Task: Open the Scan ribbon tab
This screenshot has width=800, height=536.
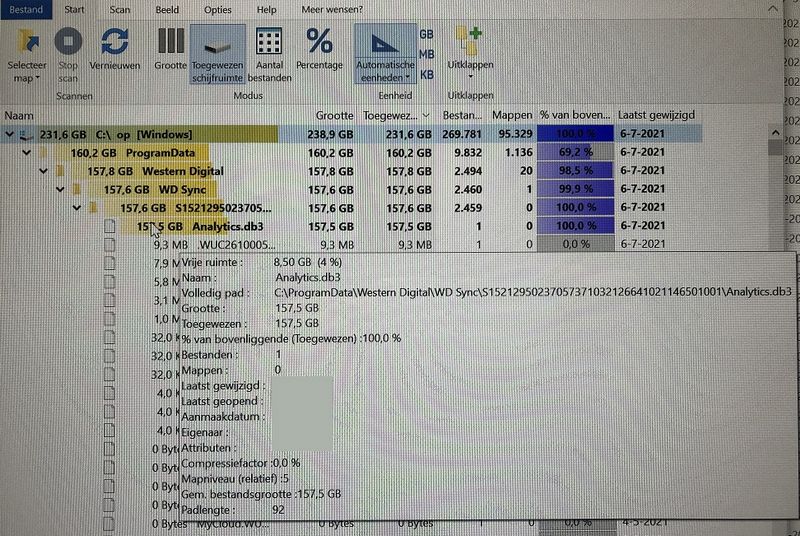Action: [120, 10]
